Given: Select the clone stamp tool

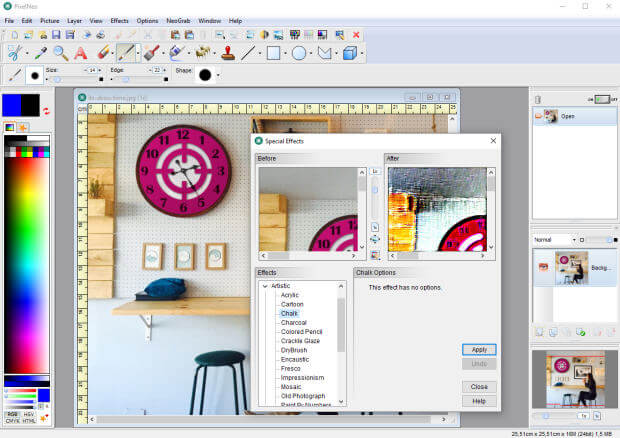Looking at the screenshot, I should pos(228,53).
